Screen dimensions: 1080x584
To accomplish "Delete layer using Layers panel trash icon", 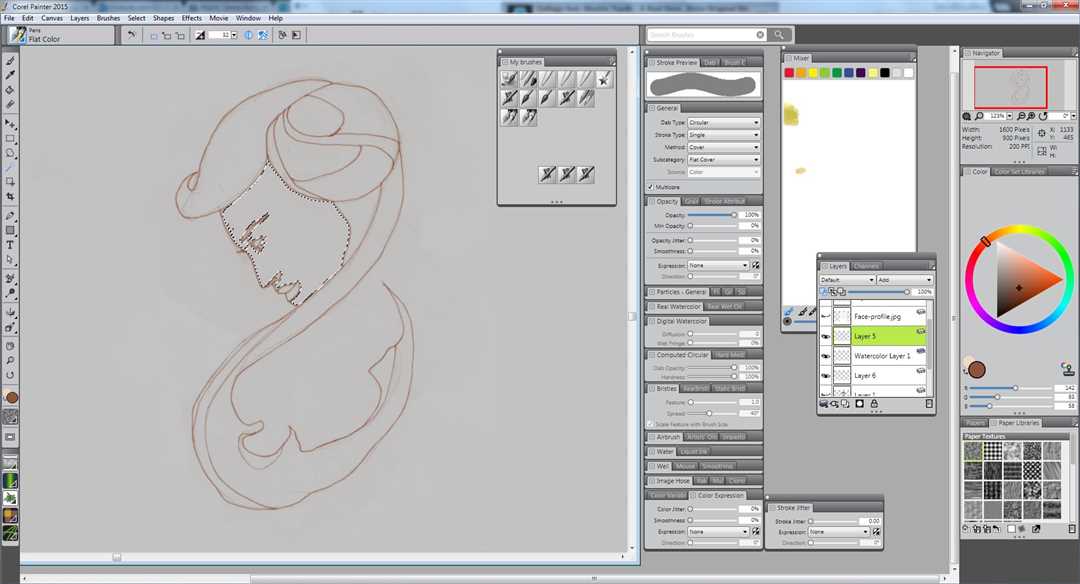I will click(928, 403).
